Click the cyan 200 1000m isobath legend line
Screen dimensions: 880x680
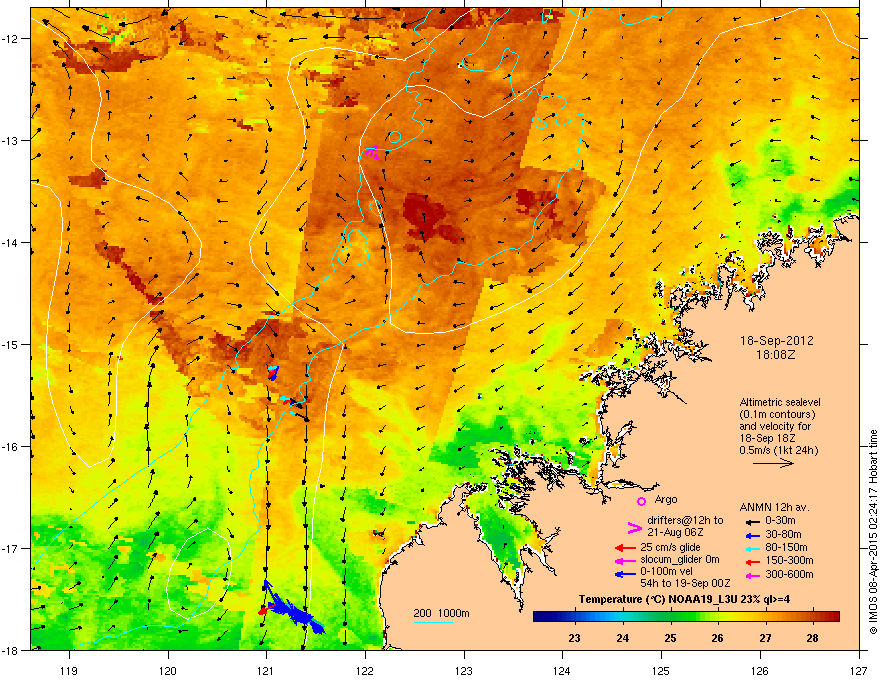click(433, 622)
